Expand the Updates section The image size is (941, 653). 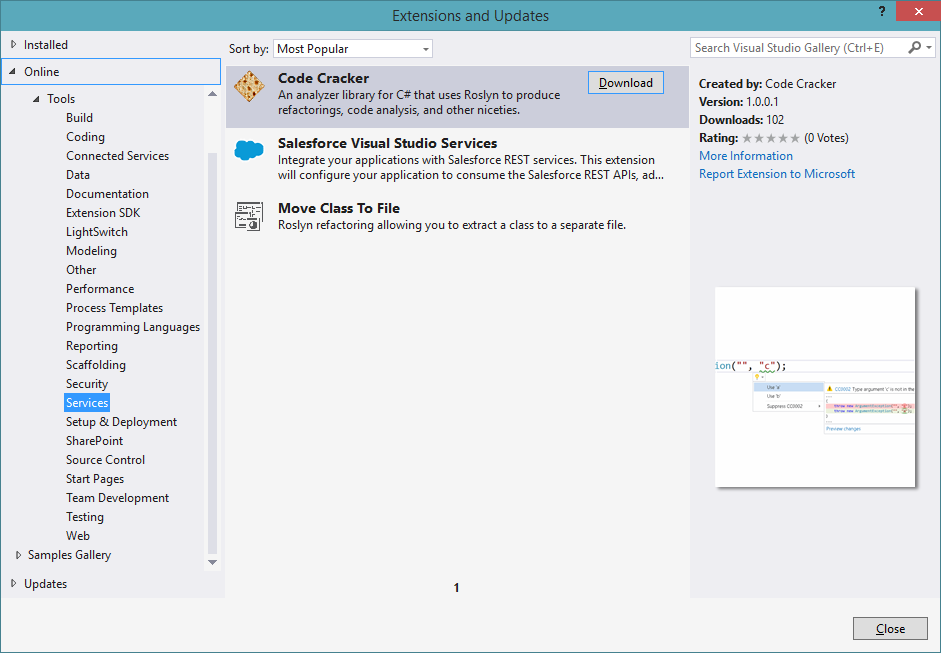14,584
